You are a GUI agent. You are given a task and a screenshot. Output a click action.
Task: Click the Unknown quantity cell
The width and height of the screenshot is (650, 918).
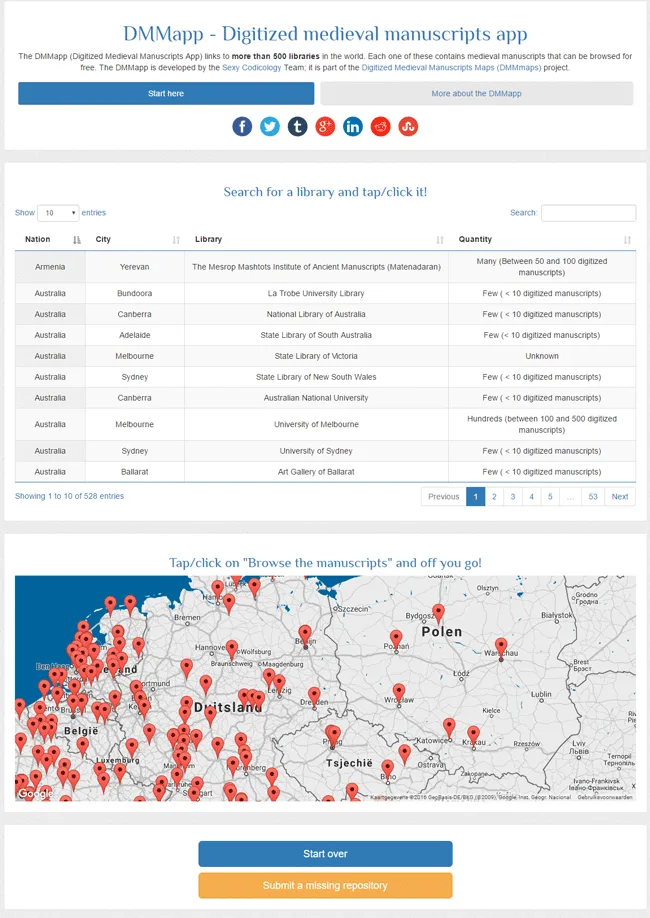pos(542,356)
